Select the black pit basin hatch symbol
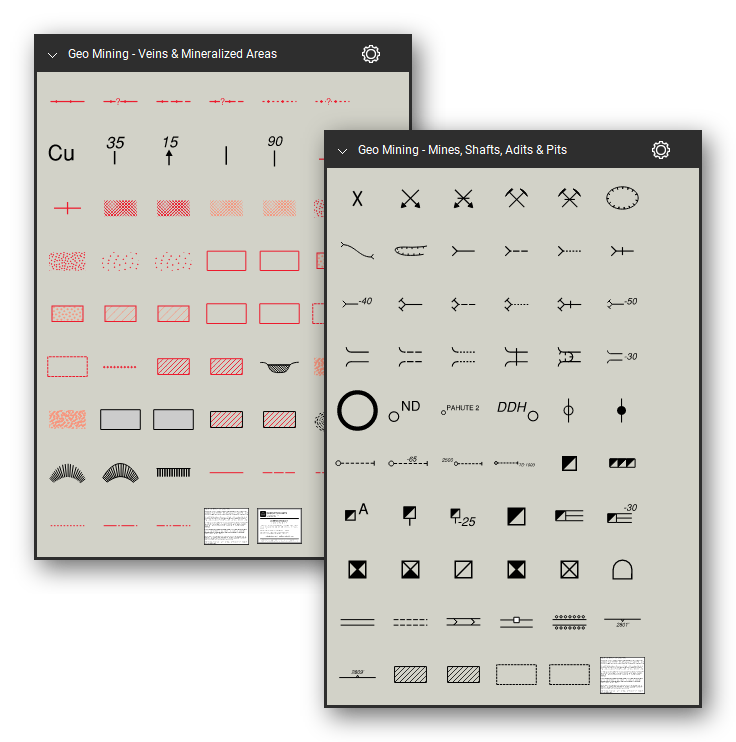 click(279, 367)
